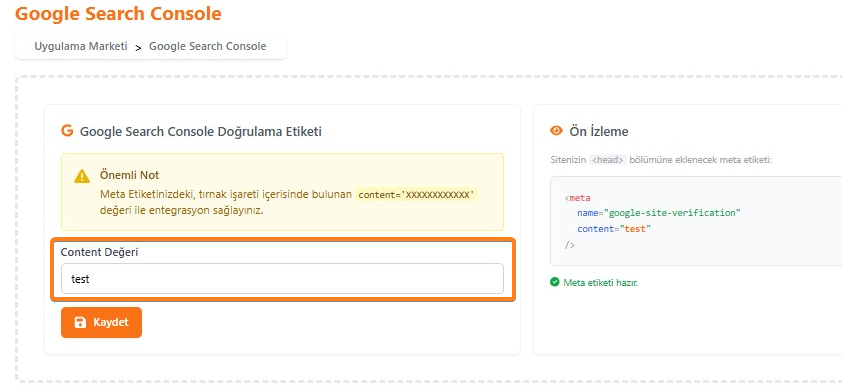The height and width of the screenshot is (392, 842).
Task: Click the Önemli Not warning triangle icon
Action: (82, 176)
